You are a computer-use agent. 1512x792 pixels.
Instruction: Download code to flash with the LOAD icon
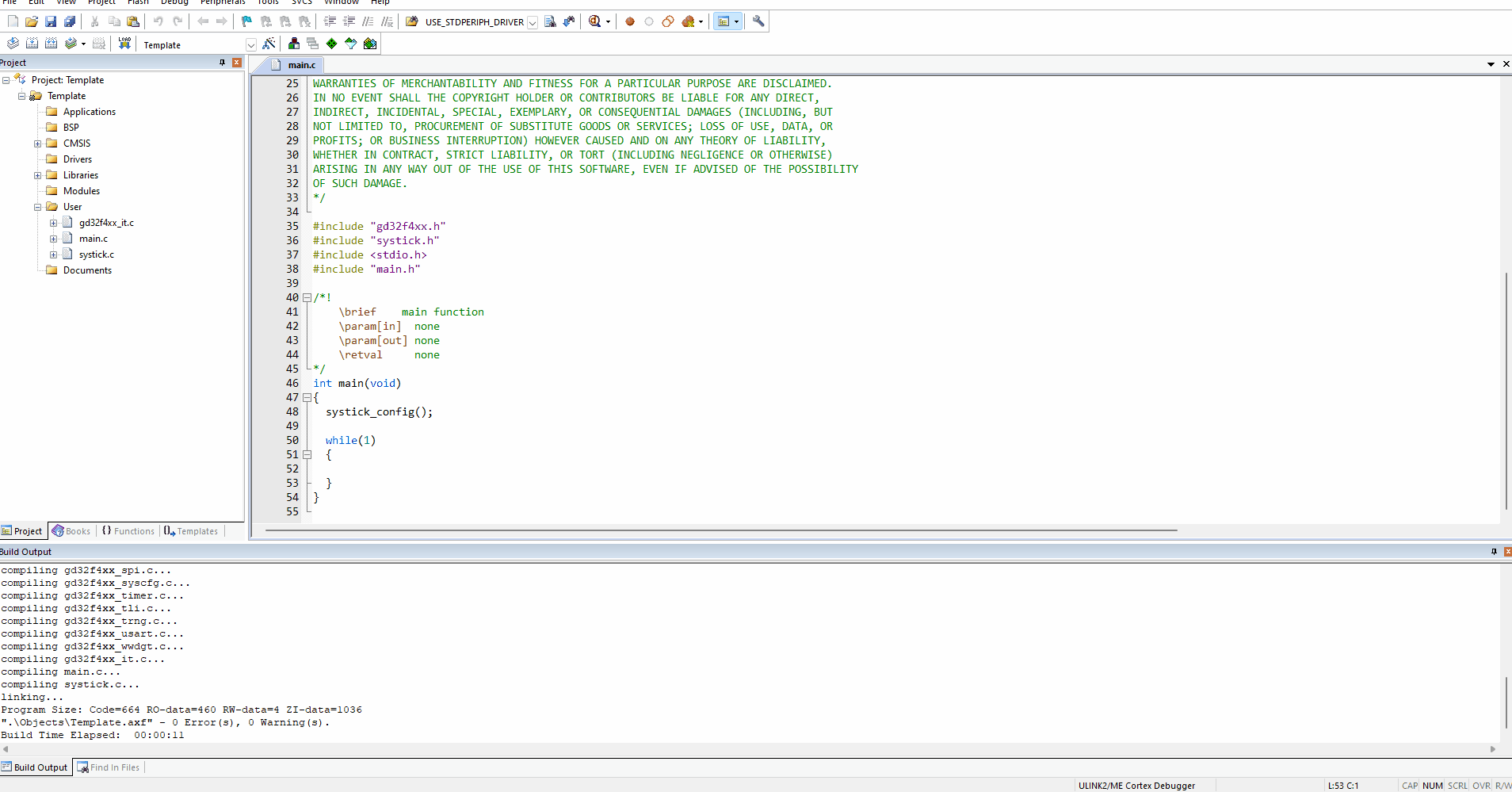(124, 44)
